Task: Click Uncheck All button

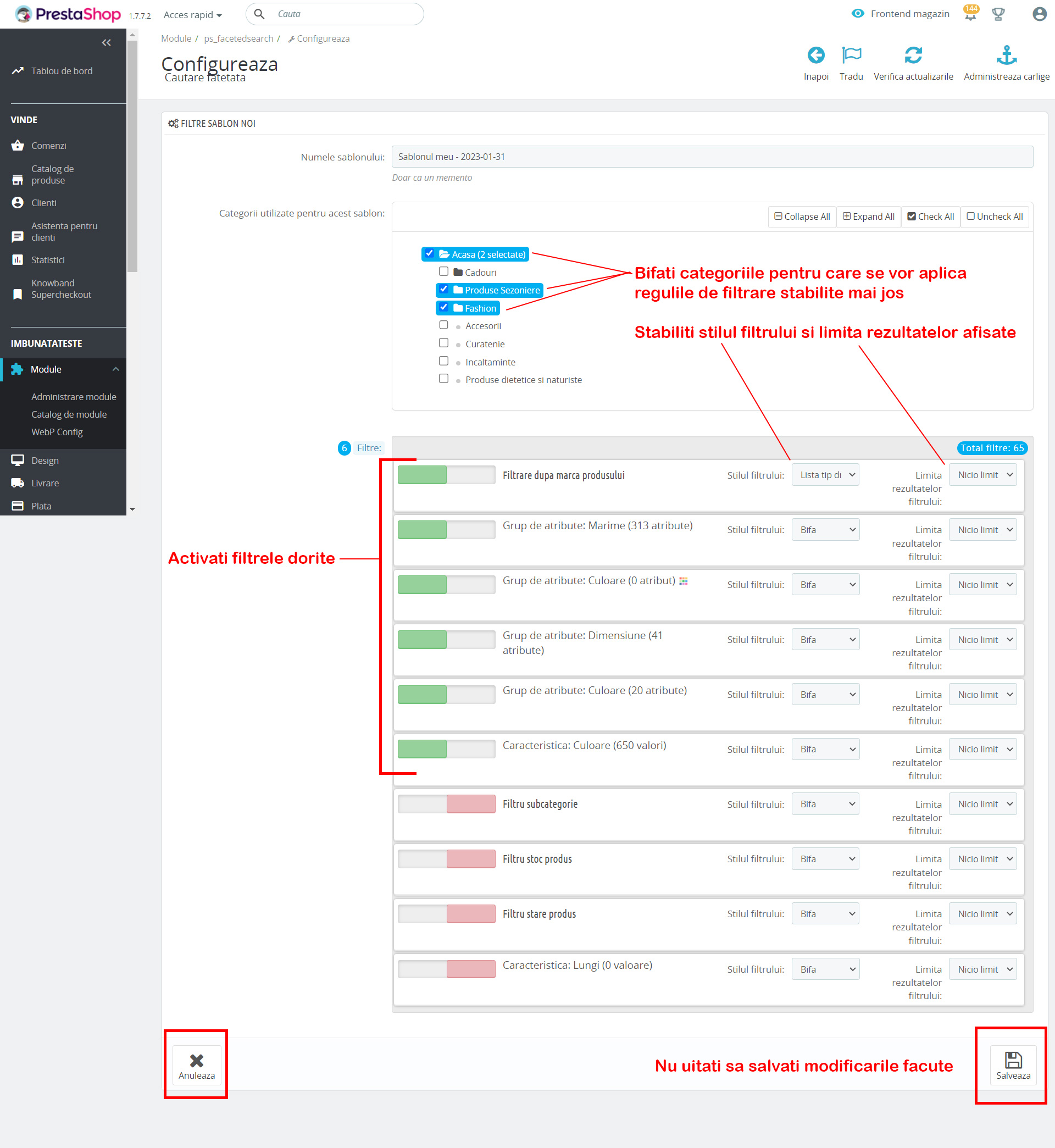Action: pos(995,217)
